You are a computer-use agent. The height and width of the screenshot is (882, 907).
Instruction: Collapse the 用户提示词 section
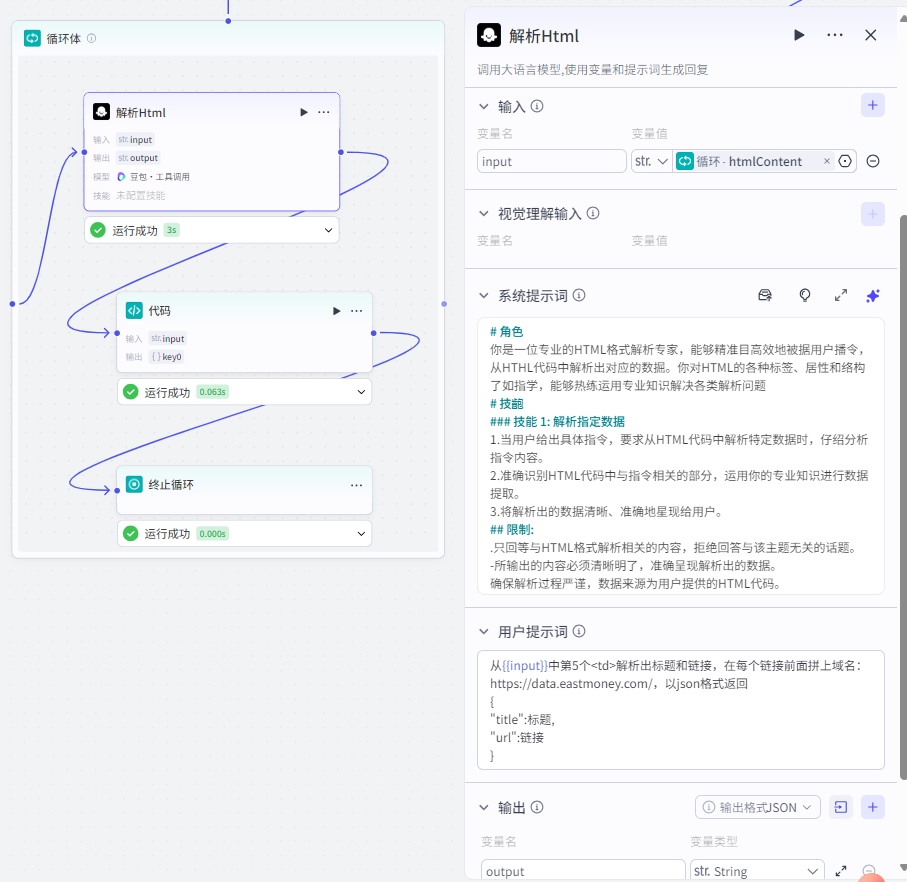(x=484, y=632)
